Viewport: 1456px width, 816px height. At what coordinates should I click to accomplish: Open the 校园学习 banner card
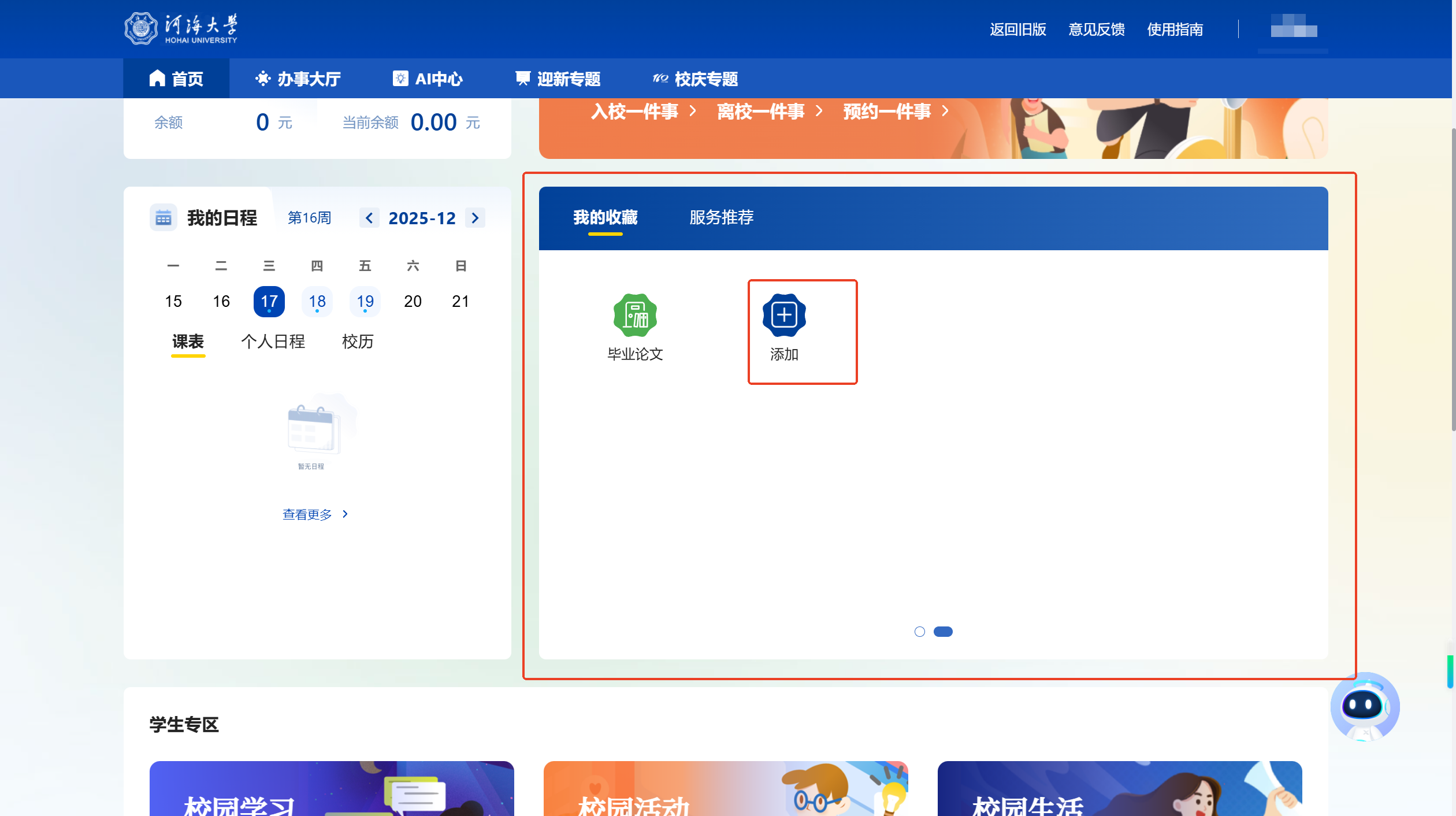(x=332, y=789)
